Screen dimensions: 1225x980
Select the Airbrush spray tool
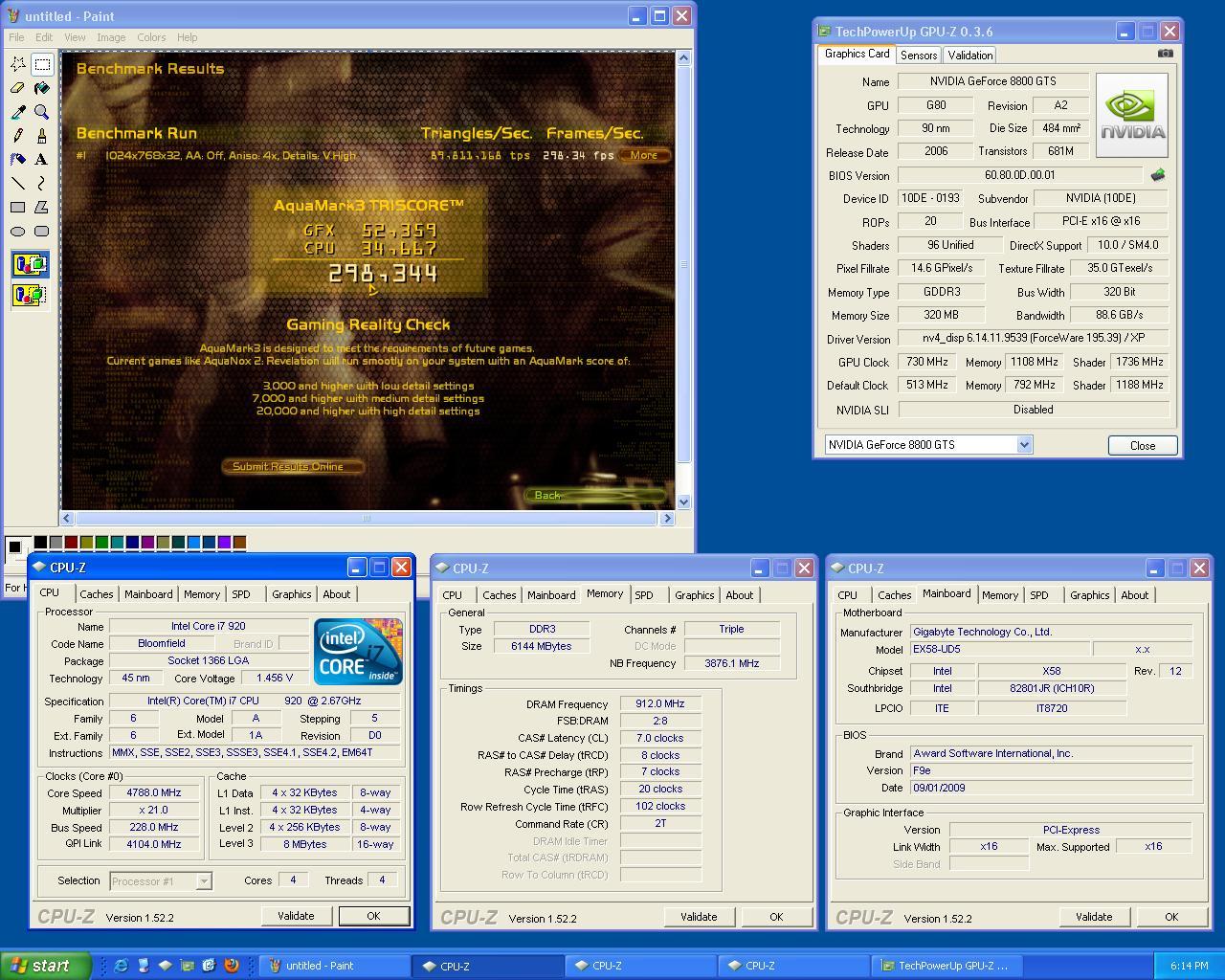coord(18,160)
